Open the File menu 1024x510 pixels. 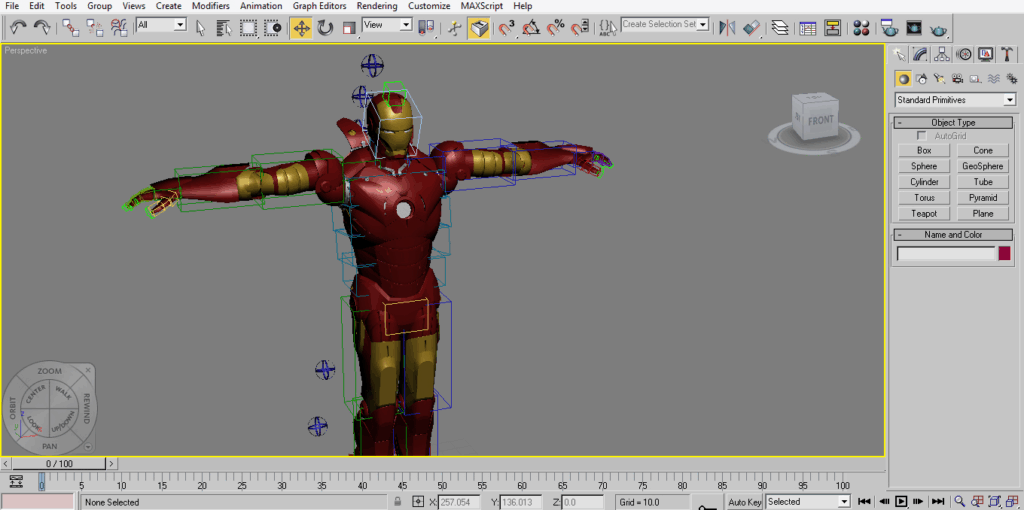12,6
